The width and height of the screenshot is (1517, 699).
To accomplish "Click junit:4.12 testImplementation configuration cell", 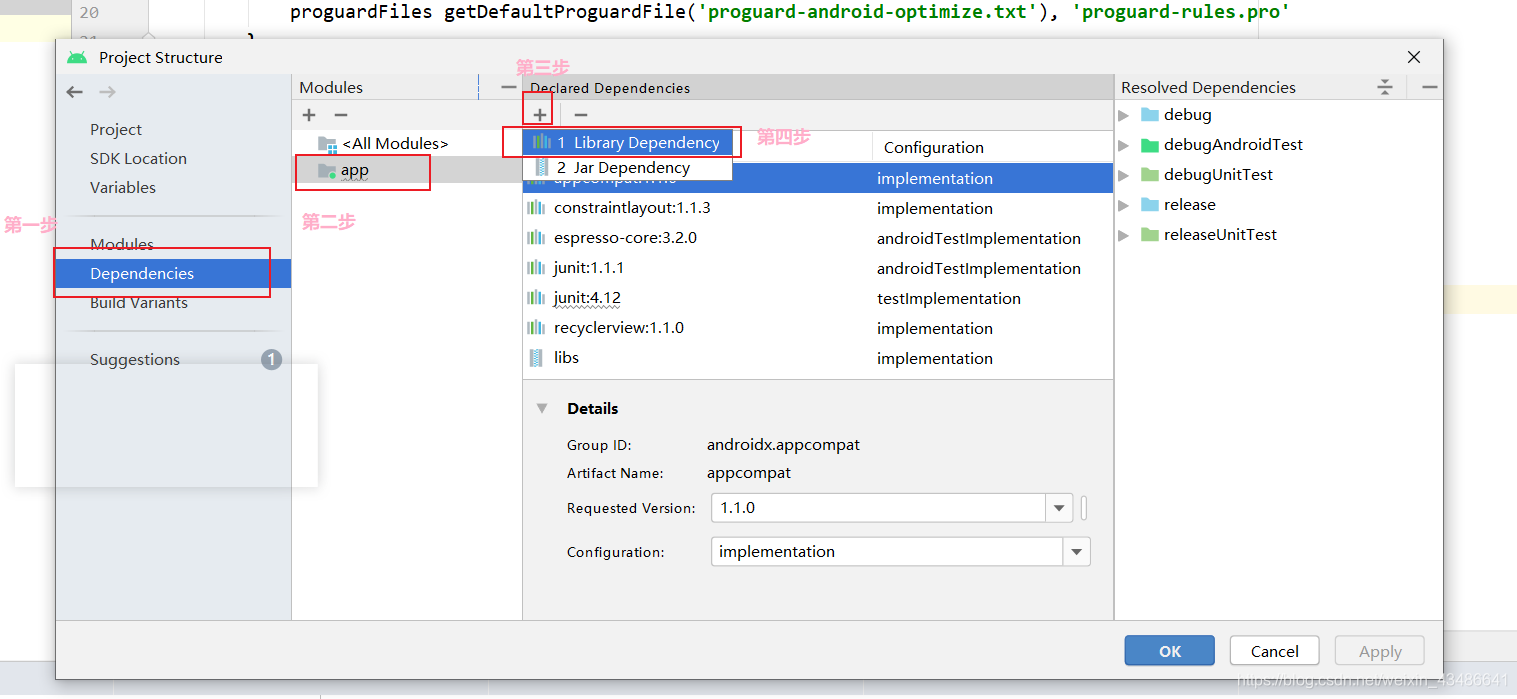I will pyautogui.click(x=949, y=298).
